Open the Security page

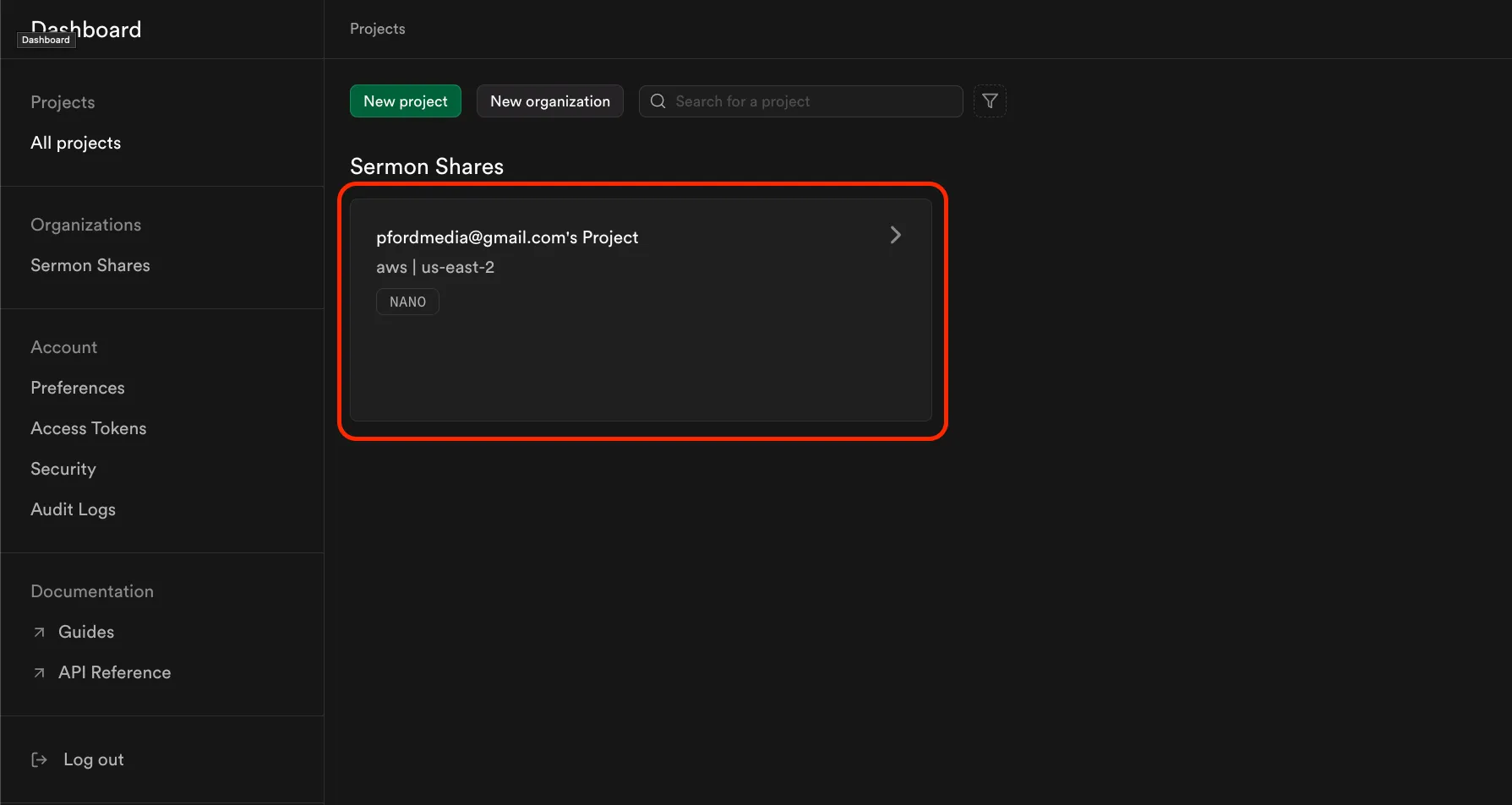pos(63,468)
